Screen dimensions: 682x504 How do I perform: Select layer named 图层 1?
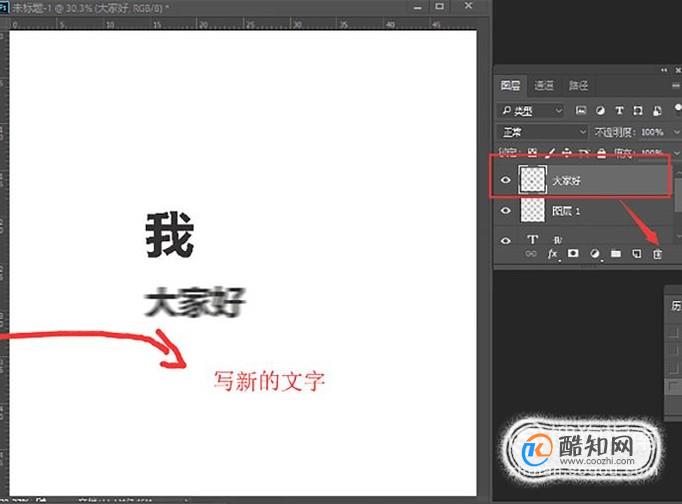tap(566, 211)
